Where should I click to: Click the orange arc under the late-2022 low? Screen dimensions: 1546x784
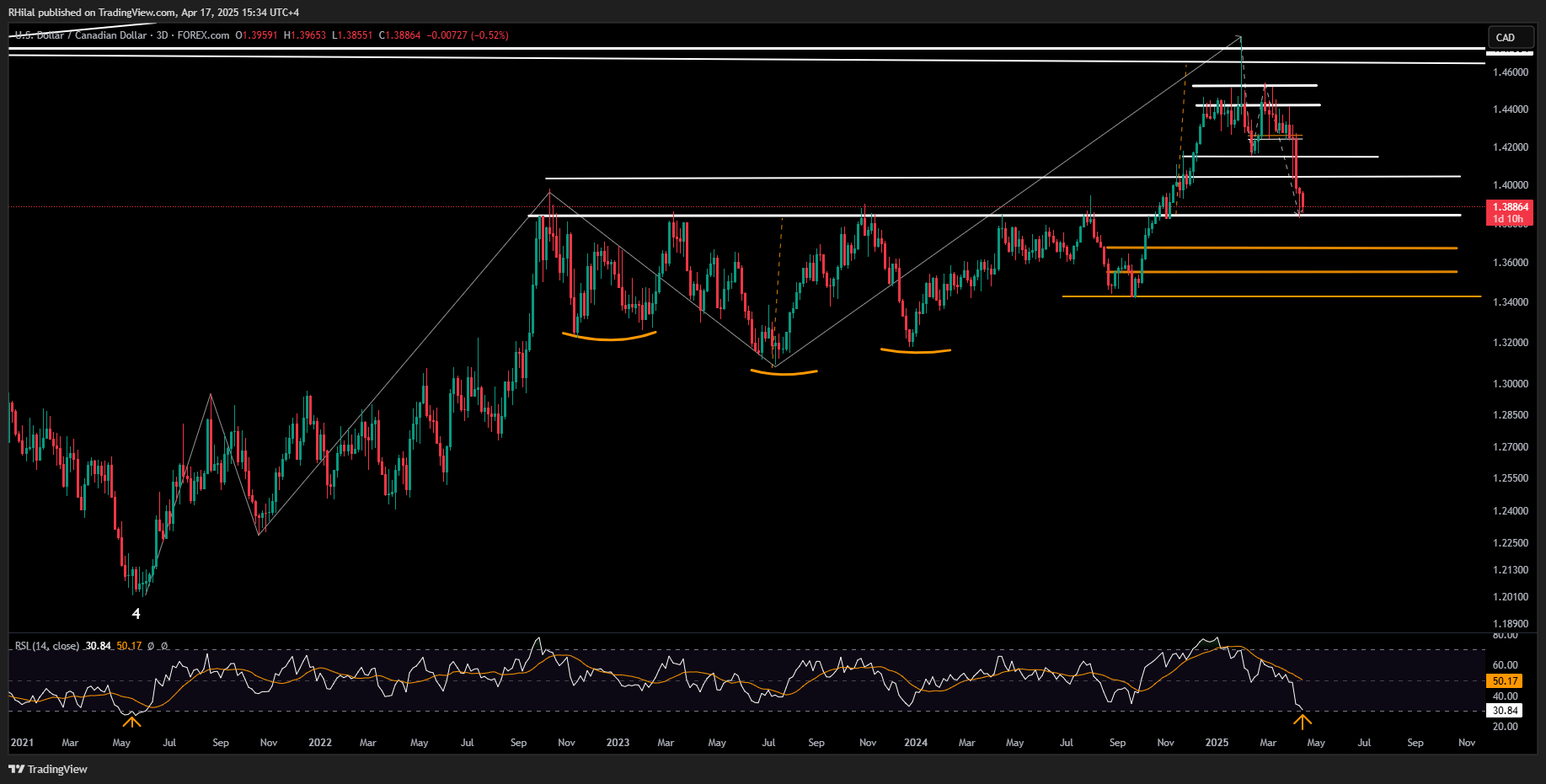tap(608, 337)
